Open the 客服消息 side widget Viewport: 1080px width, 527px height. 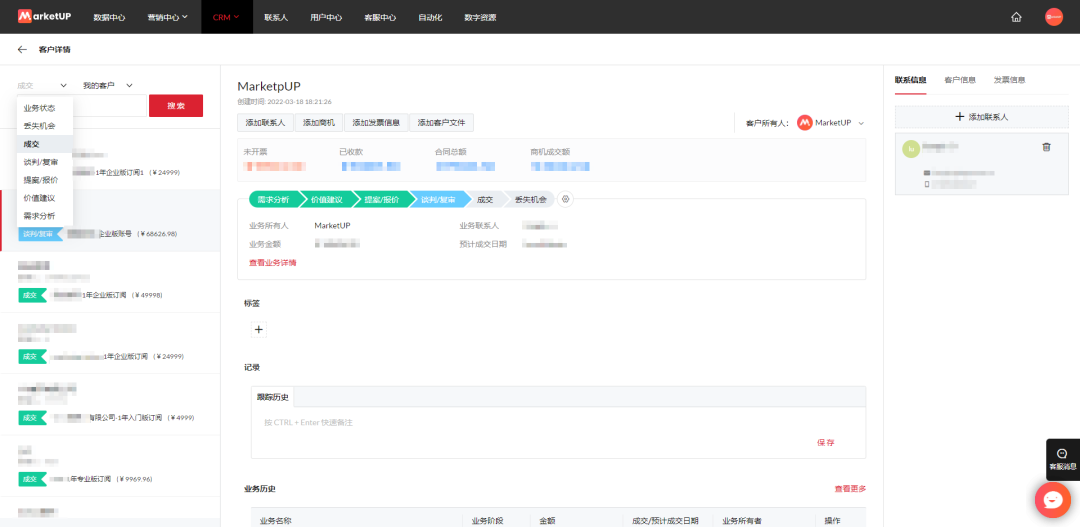[1063, 459]
